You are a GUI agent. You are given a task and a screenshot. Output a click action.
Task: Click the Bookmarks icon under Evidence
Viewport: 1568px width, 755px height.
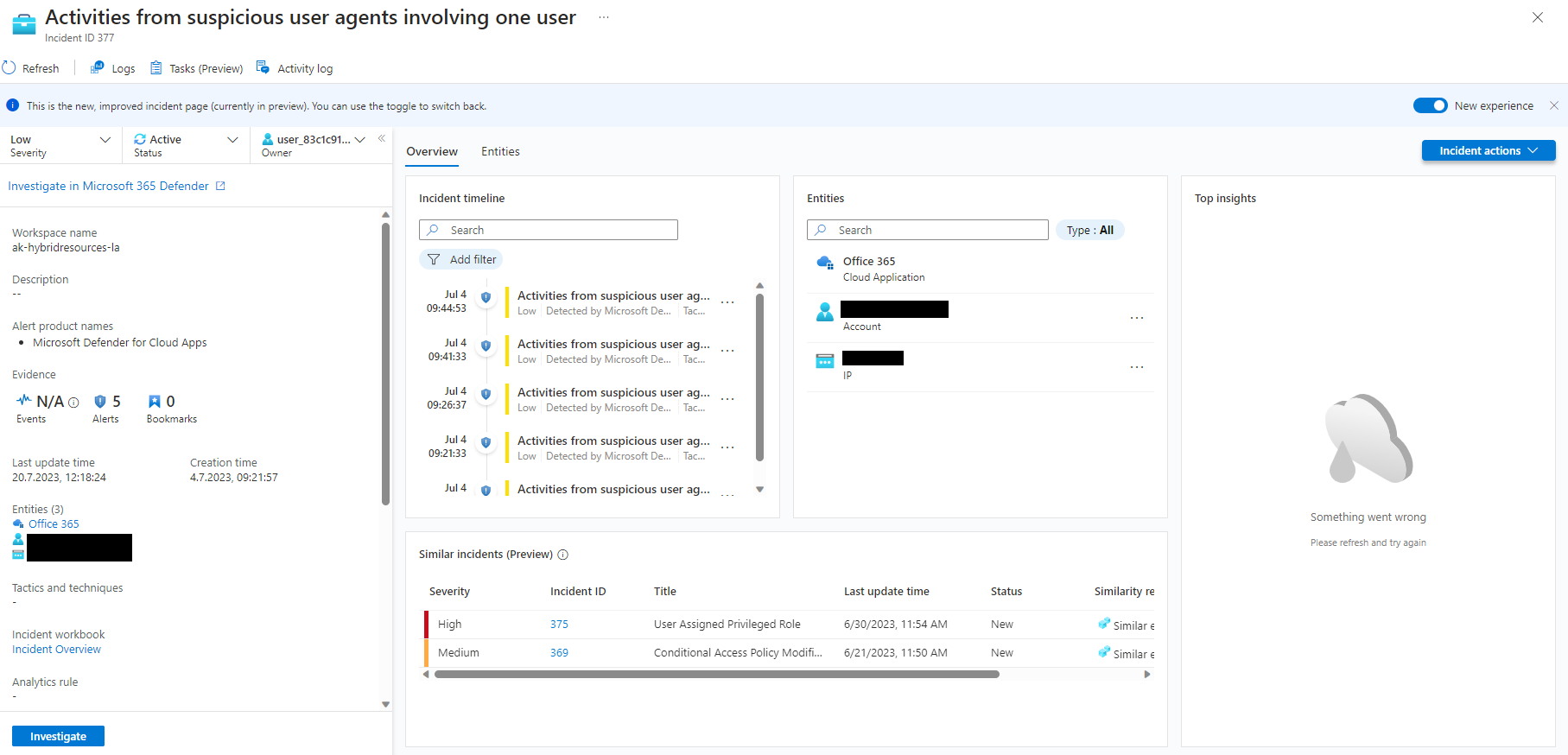click(155, 401)
